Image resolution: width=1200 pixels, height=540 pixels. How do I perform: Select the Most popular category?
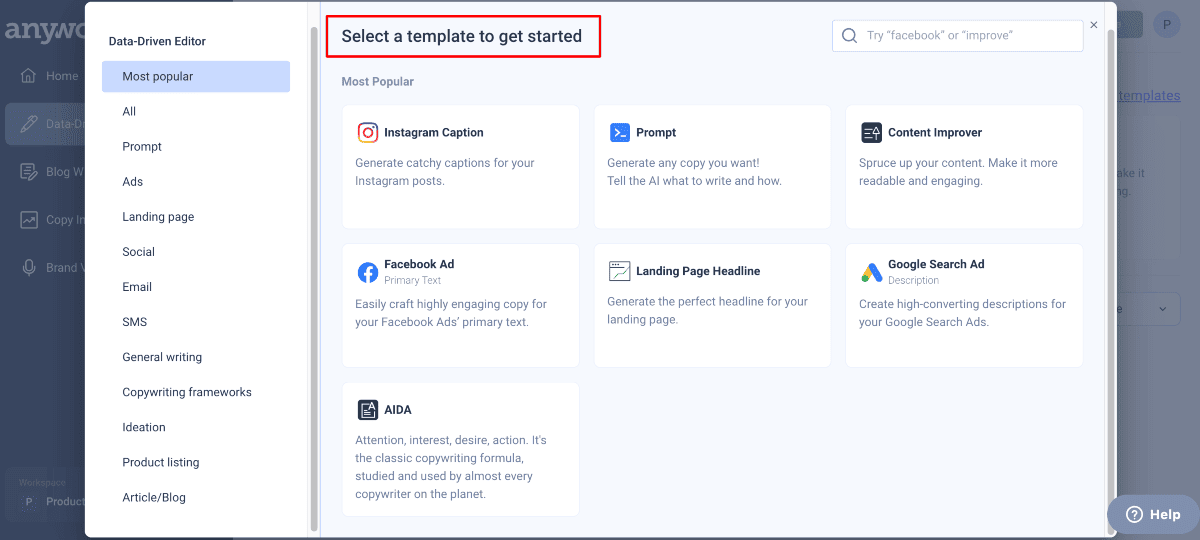click(196, 77)
